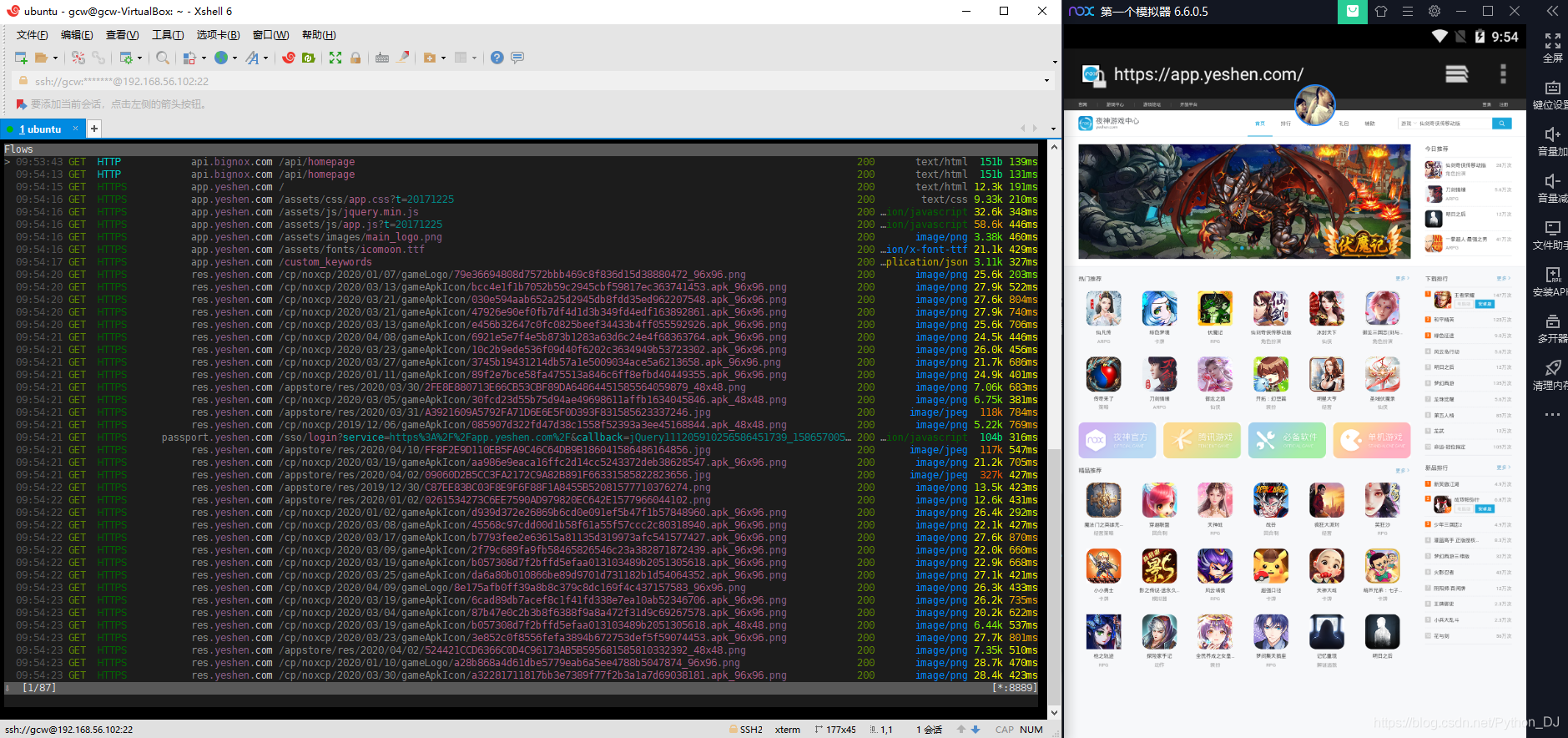
Task: Launch Xftp from the green toolbar icon
Action: tap(309, 58)
